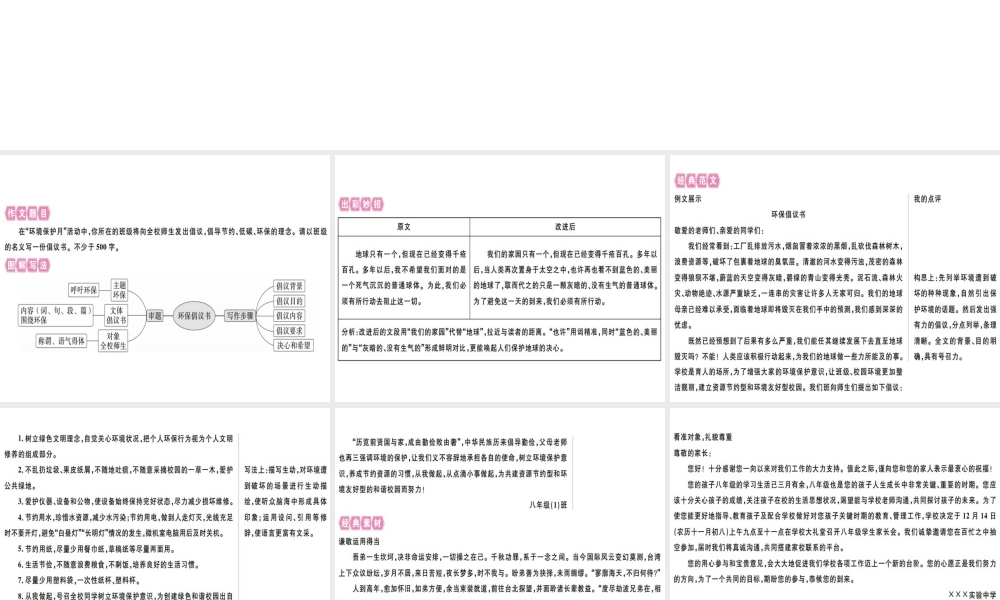Open the slide thumbnail with the 环保倡议书 mind map
The width and height of the screenshot is (1000, 600).
(165, 278)
